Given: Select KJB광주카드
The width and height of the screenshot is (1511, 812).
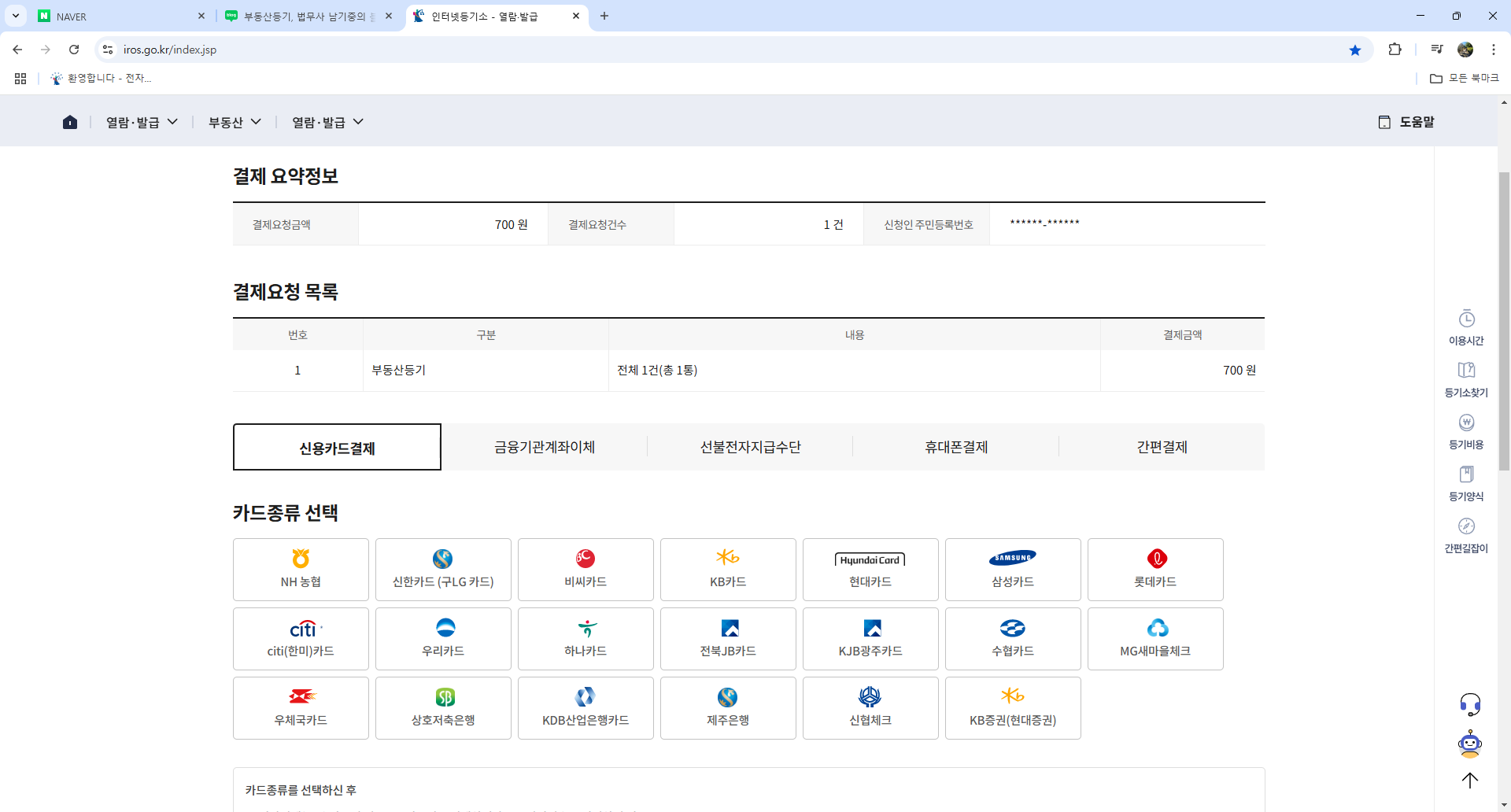Looking at the screenshot, I should tap(870, 639).
